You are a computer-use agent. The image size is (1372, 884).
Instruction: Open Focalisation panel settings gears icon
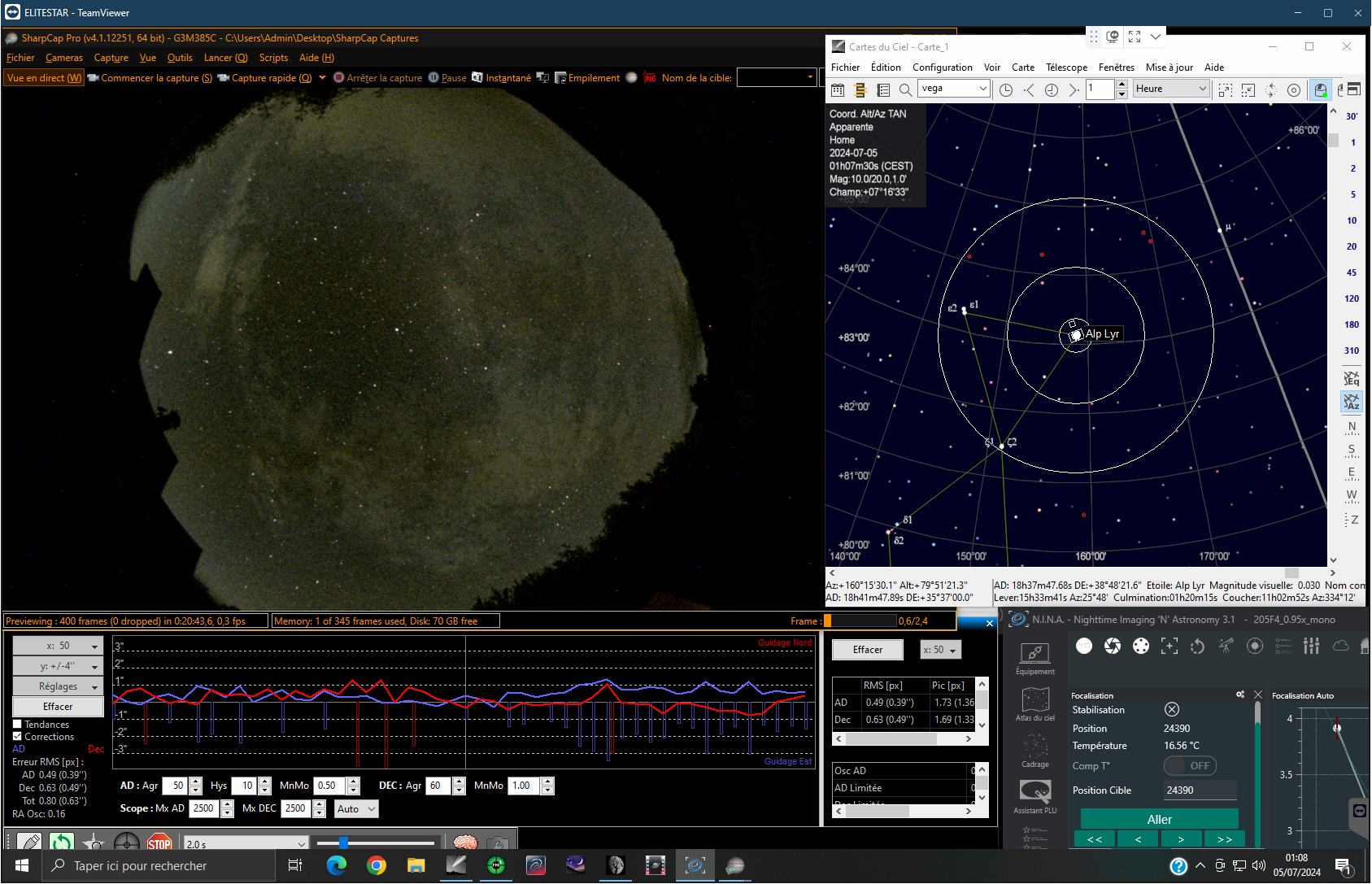coord(1240,695)
